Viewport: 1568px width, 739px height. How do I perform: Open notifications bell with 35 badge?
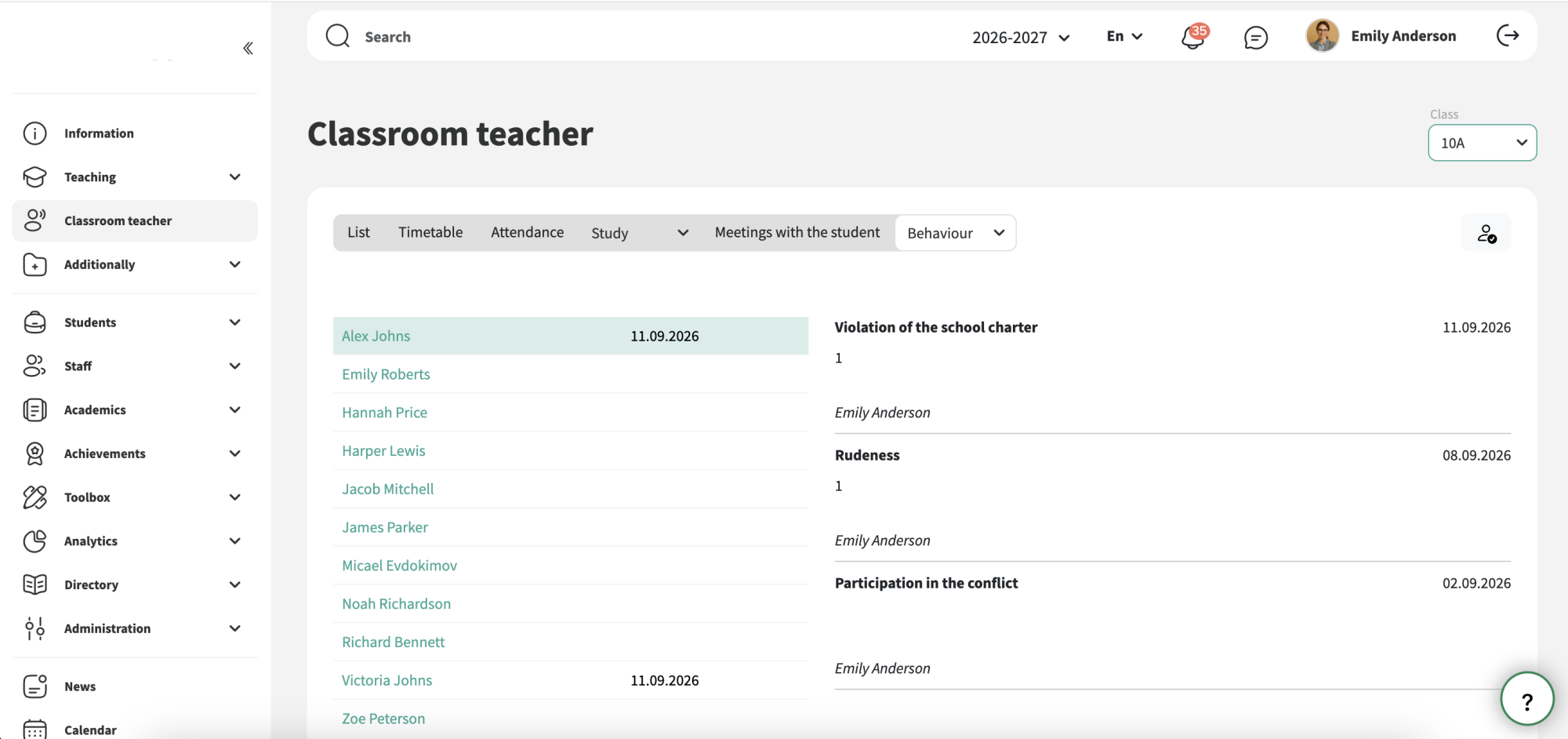click(x=1193, y=36)
